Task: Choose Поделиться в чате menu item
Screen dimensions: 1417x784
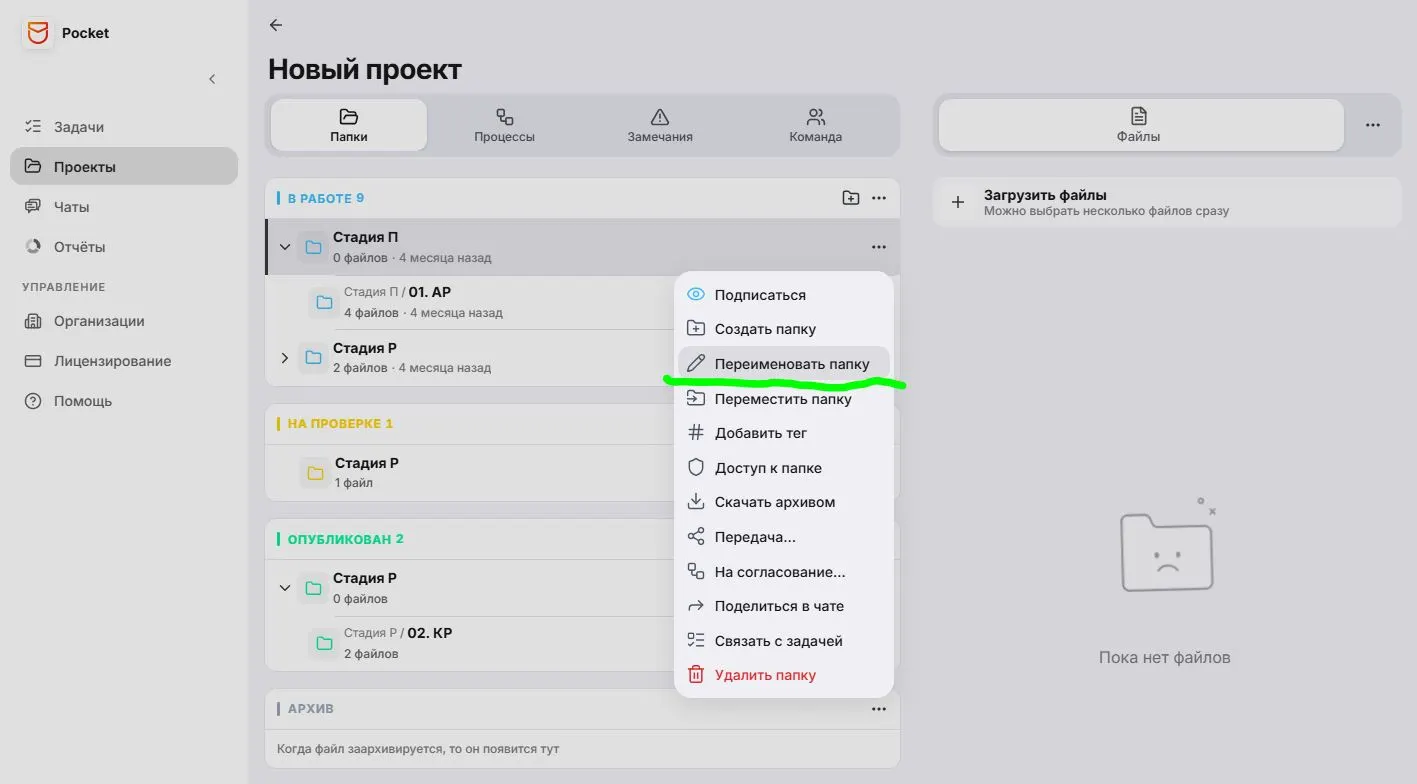Action: (784, 606)
